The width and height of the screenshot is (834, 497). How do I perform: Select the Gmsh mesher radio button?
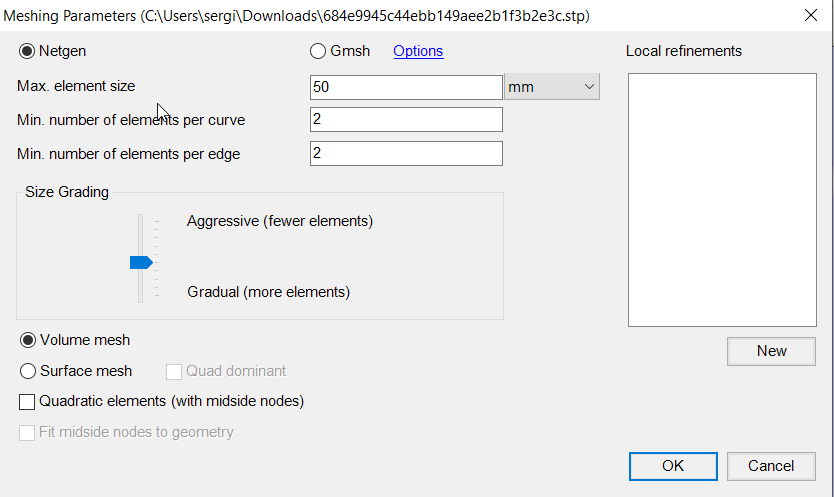318,51
